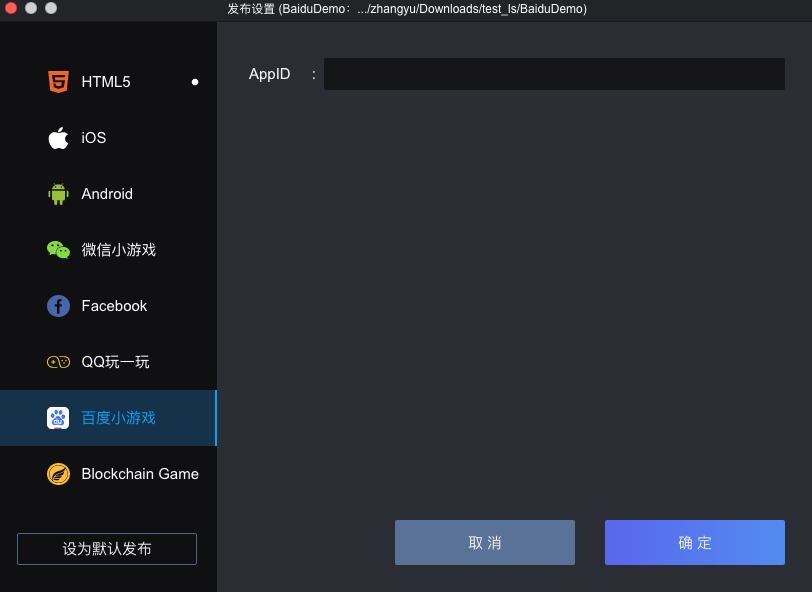Open the Android publish settings
The height and width of the screenshot is (592, 812).
coord(107,194)
